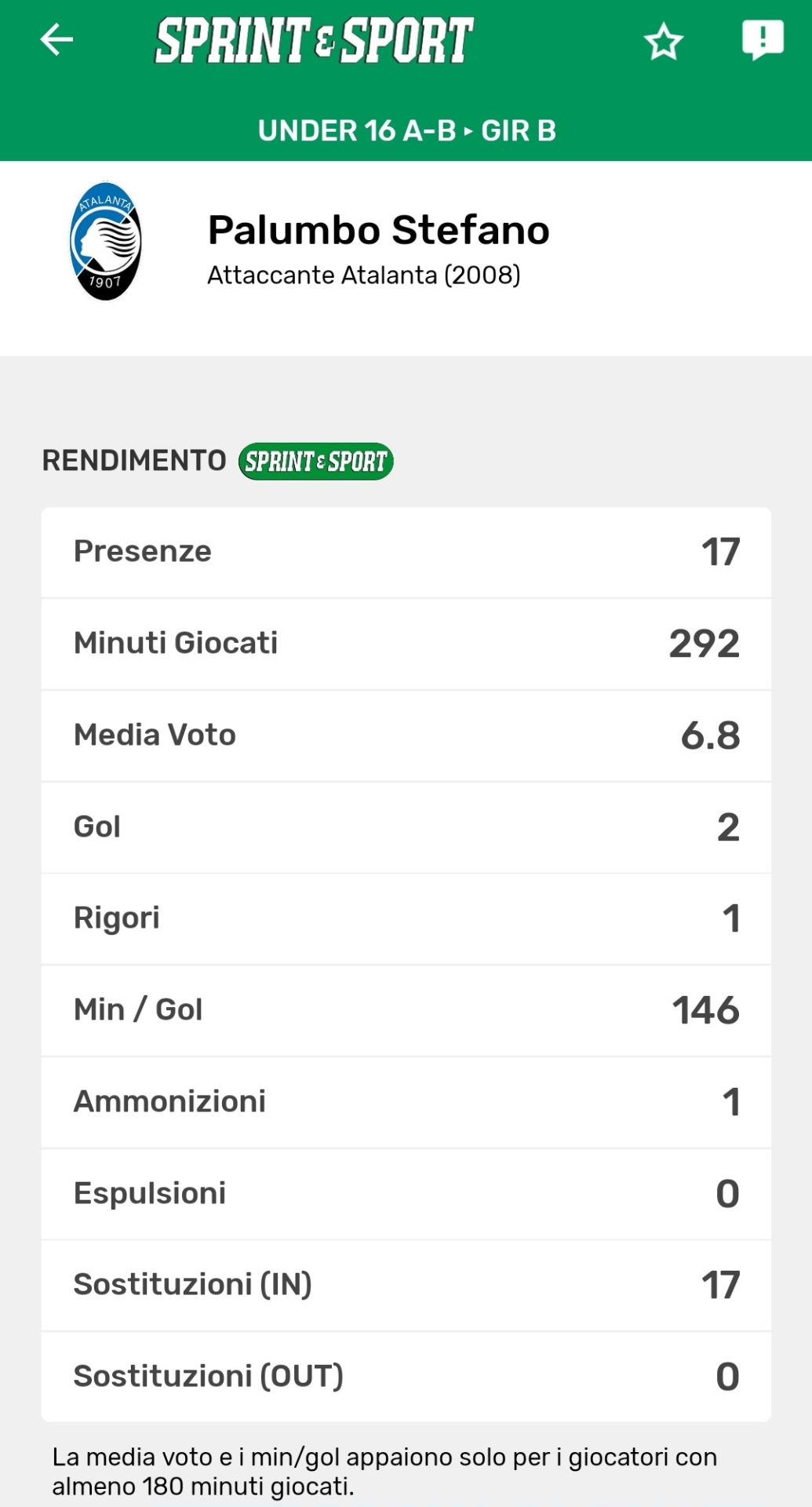Tap the Attaccante Atalanta (2008) subtitle
The width and height of the screenshot is (812, 1507).
coord(363,275)
